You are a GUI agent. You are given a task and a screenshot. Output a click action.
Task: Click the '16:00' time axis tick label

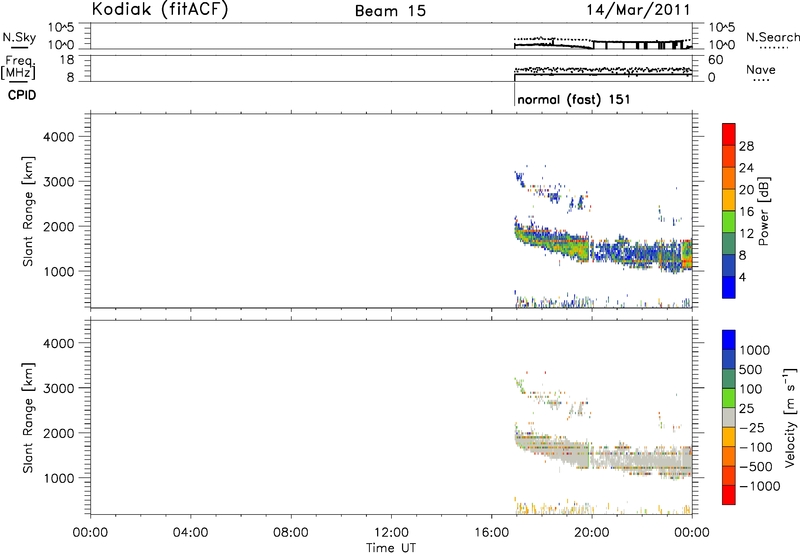point(491,533)
